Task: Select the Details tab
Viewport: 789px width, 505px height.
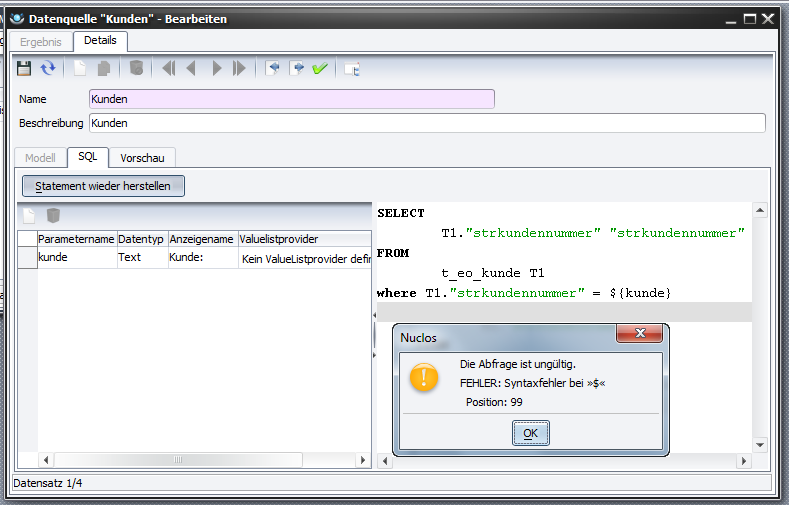Action: click(100, 40)
